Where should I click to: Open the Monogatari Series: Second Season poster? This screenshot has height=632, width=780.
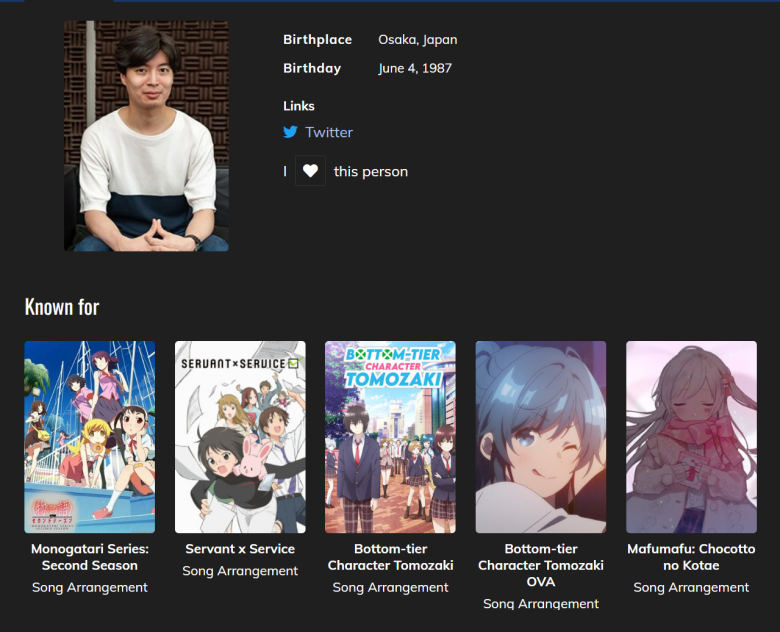click(x=90, y=437)
